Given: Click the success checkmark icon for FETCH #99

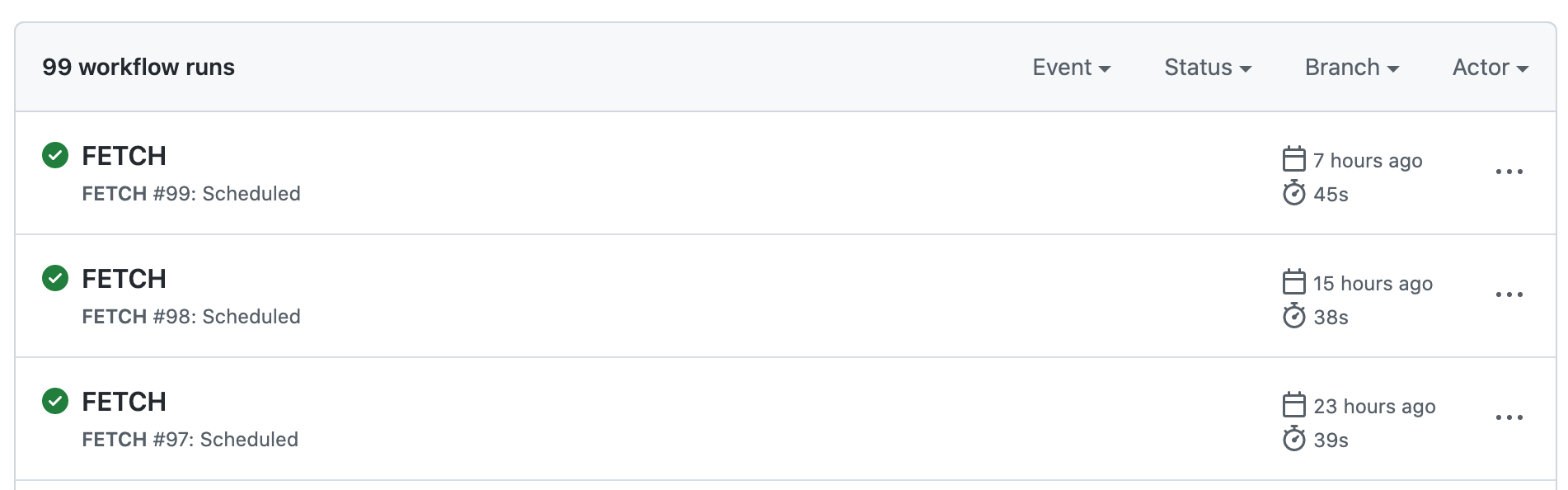Looking at the screenshot, I should click(x=55, y=155).
